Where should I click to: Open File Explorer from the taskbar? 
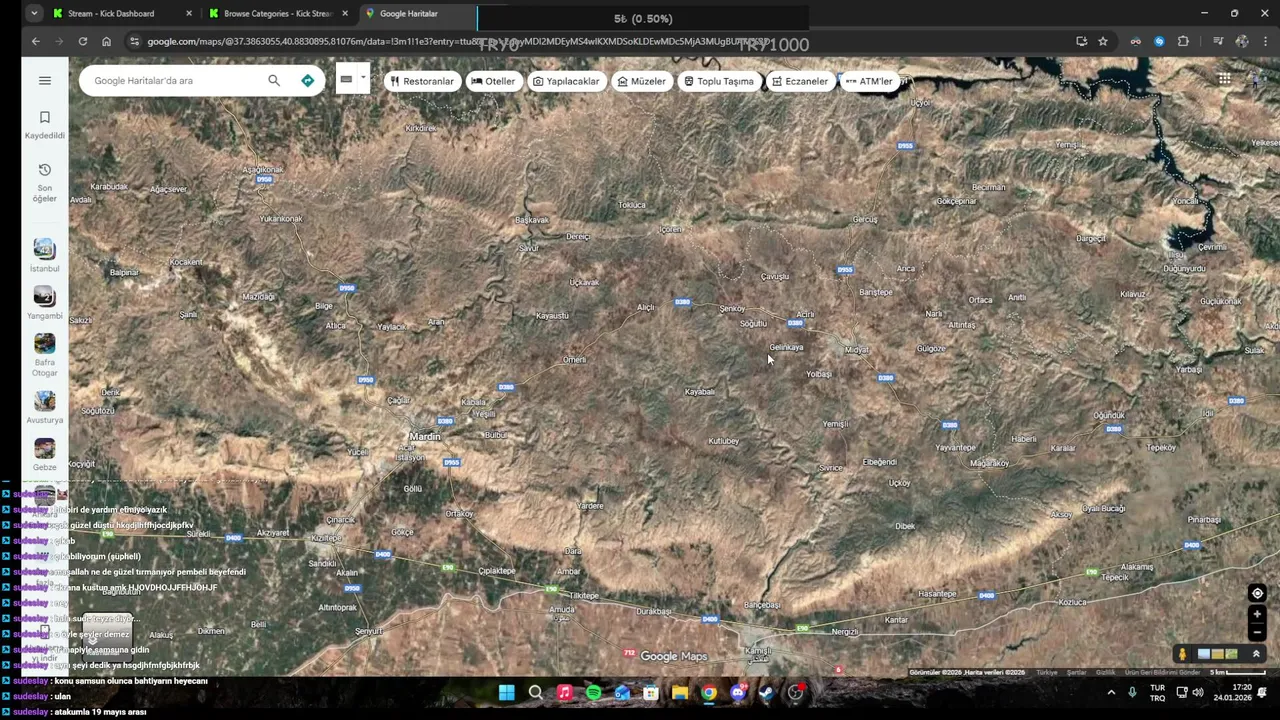[679, 692]
